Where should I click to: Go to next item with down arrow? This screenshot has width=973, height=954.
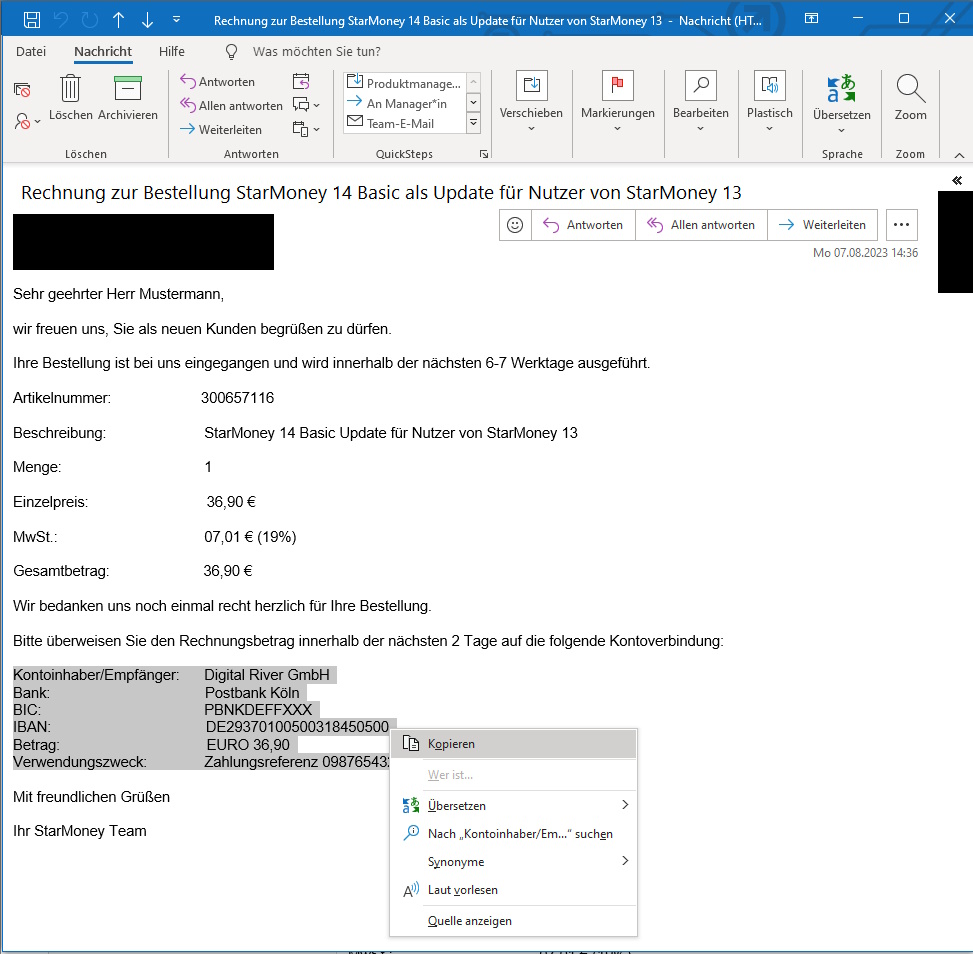147,20
